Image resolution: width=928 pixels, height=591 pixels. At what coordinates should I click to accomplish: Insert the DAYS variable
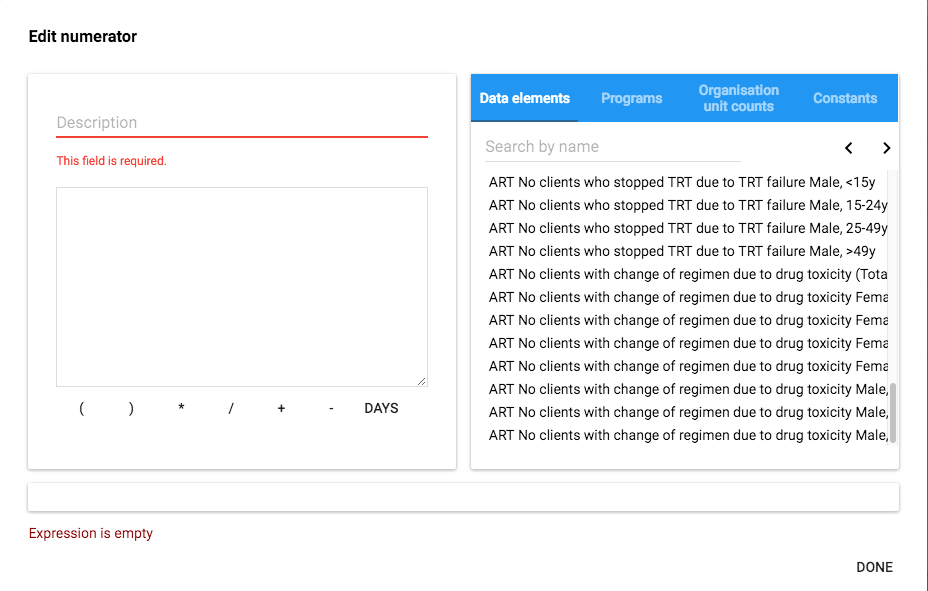381,408
